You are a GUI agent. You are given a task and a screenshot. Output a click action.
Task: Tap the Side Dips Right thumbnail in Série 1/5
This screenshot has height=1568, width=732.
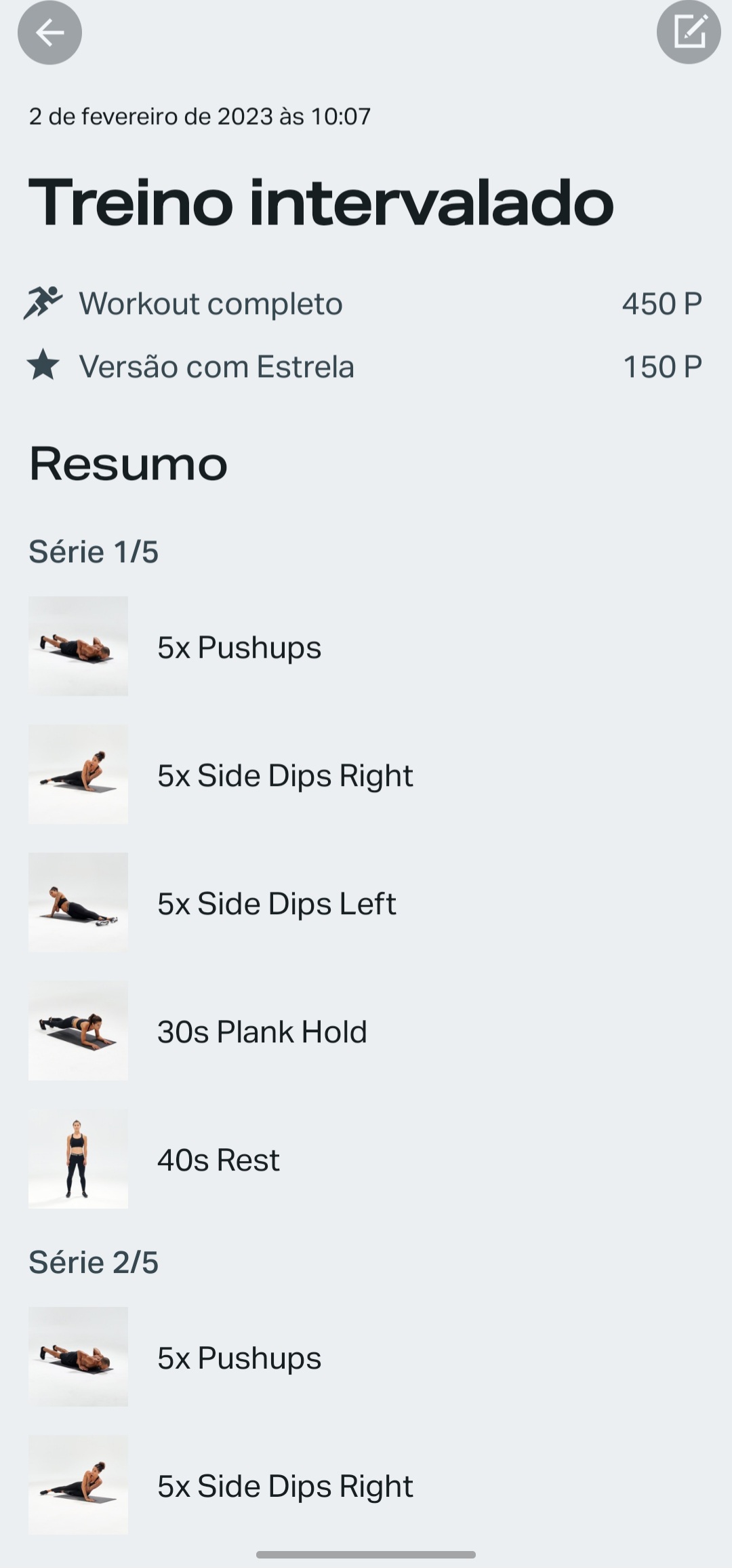tap(78, 774)
